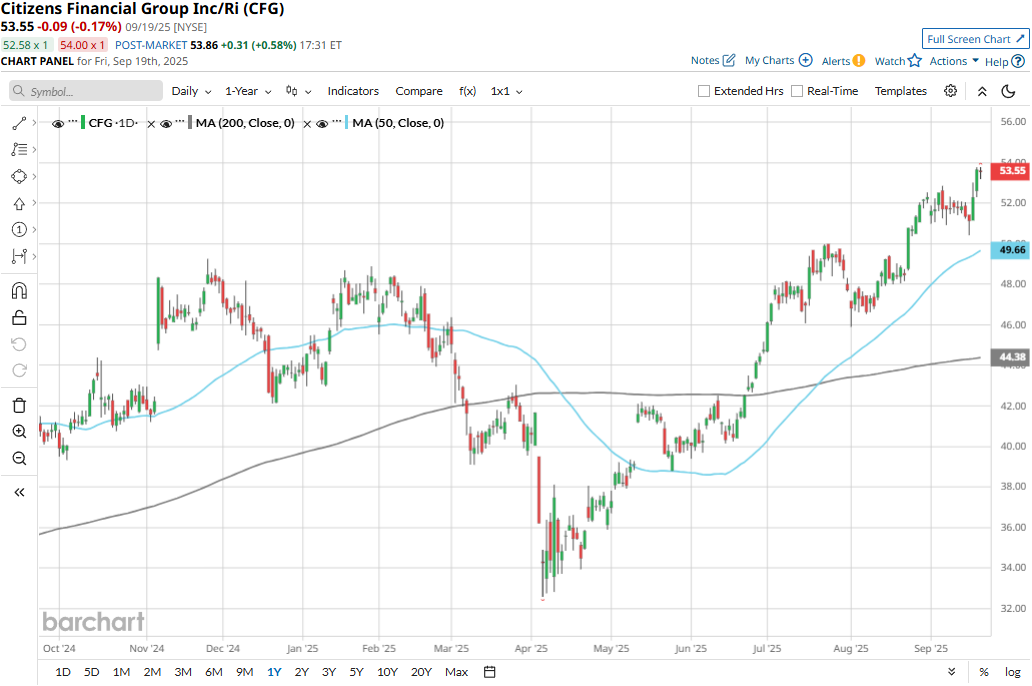Open the Templates menu button
Screen dimensions: 1032x686
click(x=901, y=91)
